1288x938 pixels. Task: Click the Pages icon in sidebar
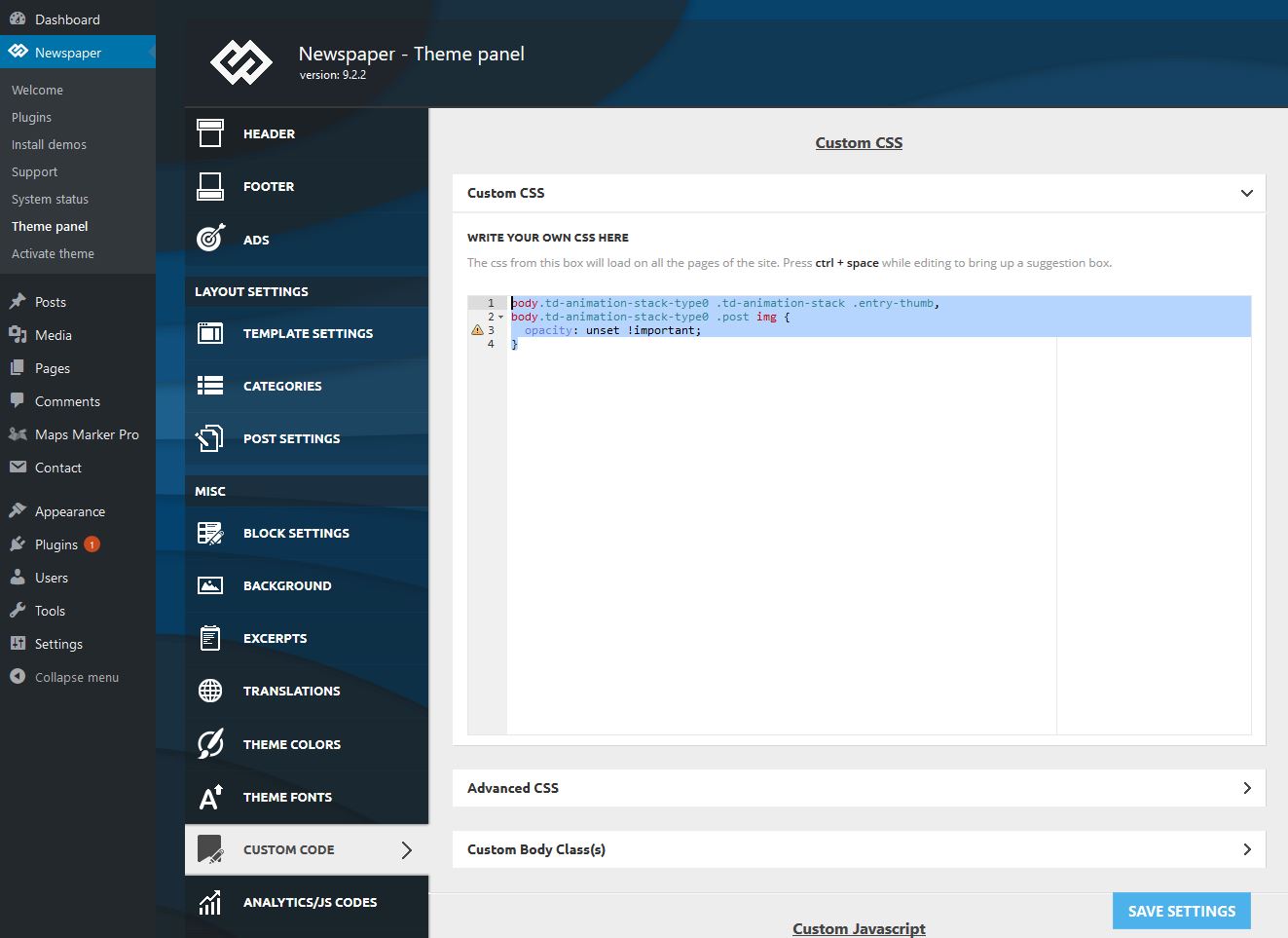point(18,368)
